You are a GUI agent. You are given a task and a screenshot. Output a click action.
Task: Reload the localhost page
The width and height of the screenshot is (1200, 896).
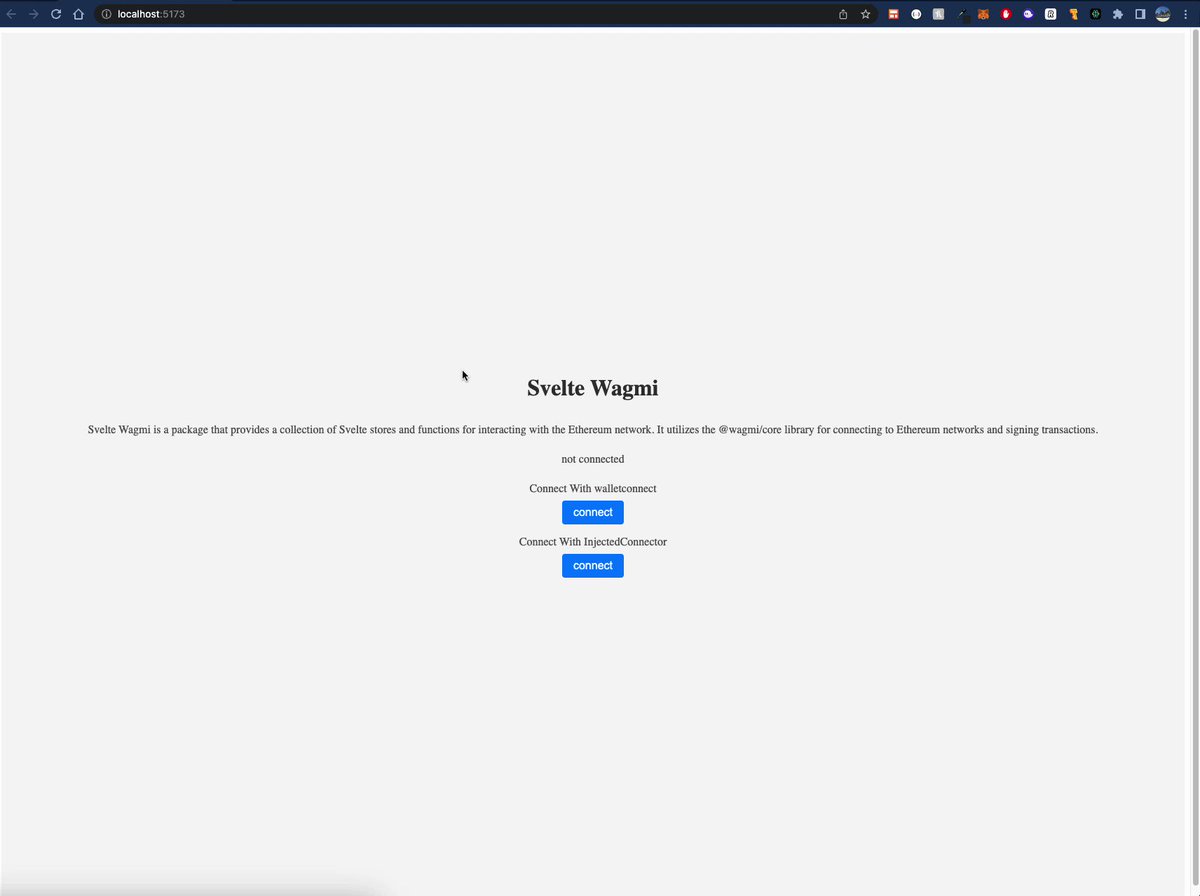point(56,14)
